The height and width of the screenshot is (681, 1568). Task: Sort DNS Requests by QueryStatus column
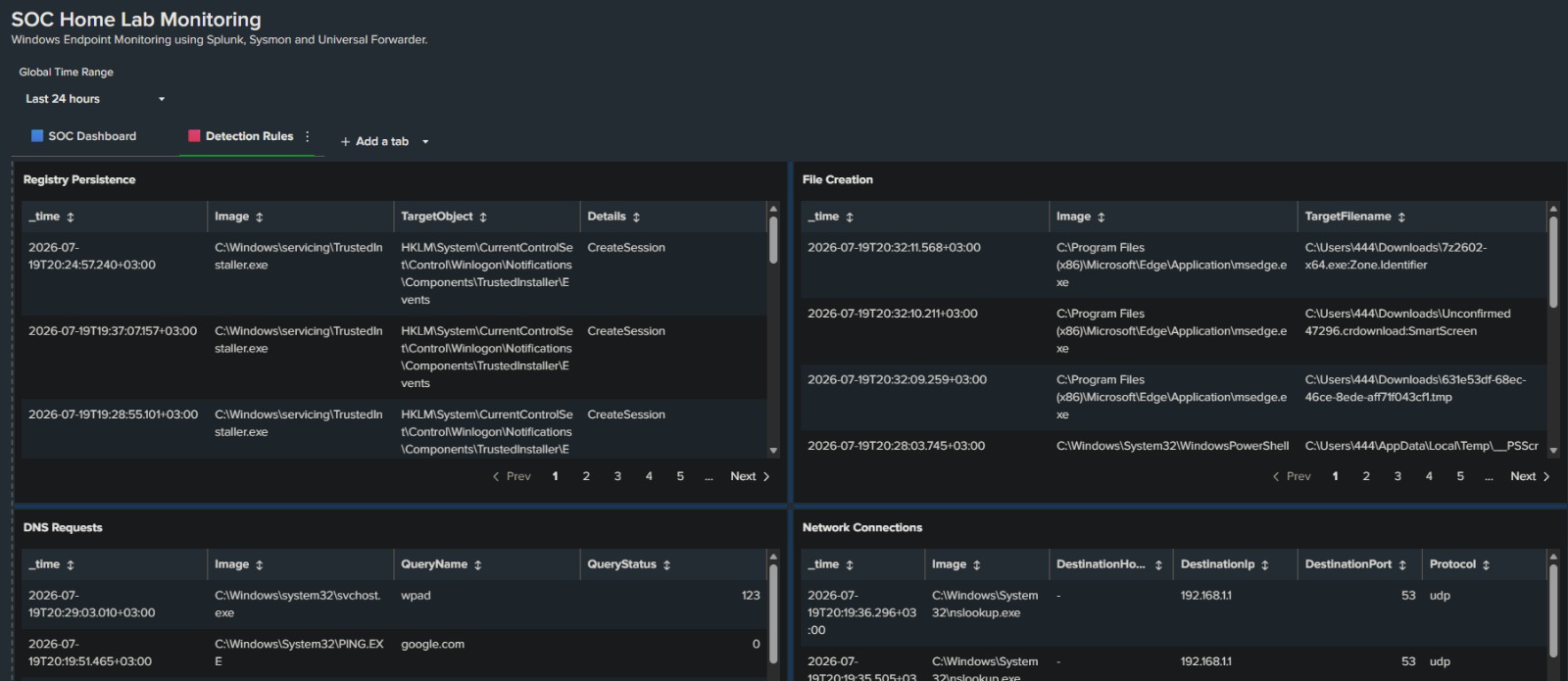coord(628,564)
